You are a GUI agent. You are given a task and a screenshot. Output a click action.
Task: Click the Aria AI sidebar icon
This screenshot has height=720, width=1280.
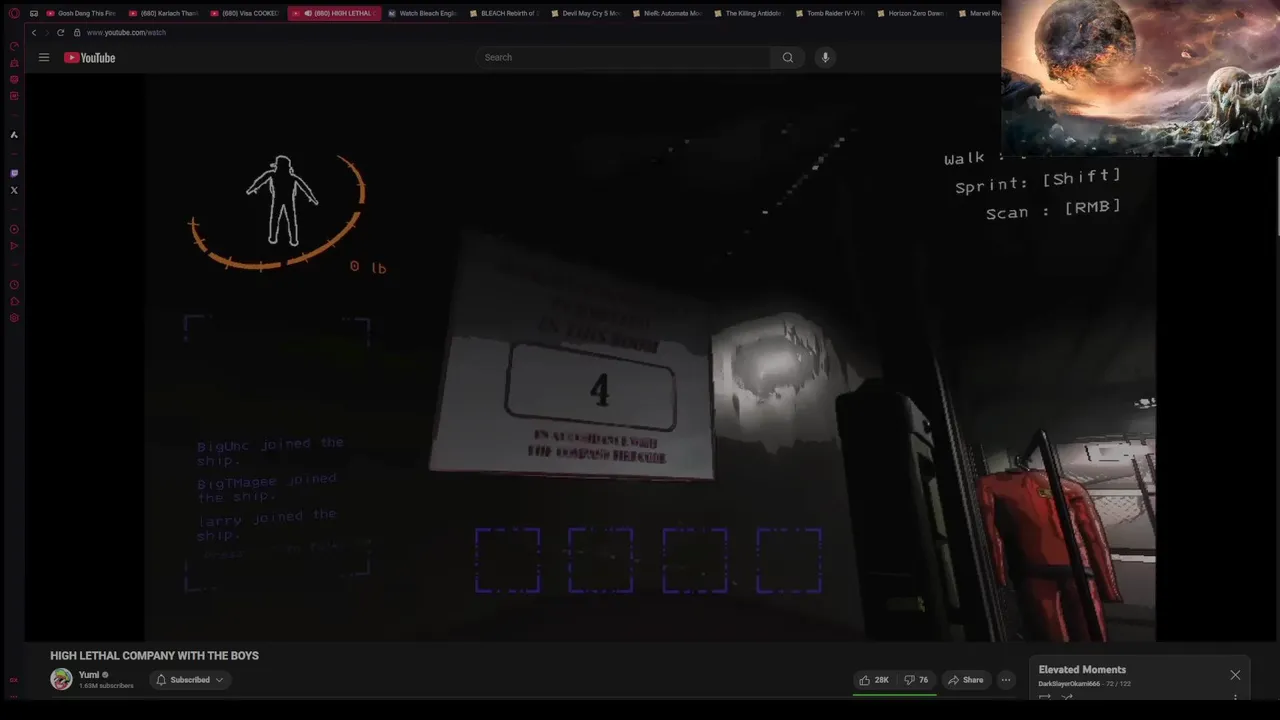(14, 134)
